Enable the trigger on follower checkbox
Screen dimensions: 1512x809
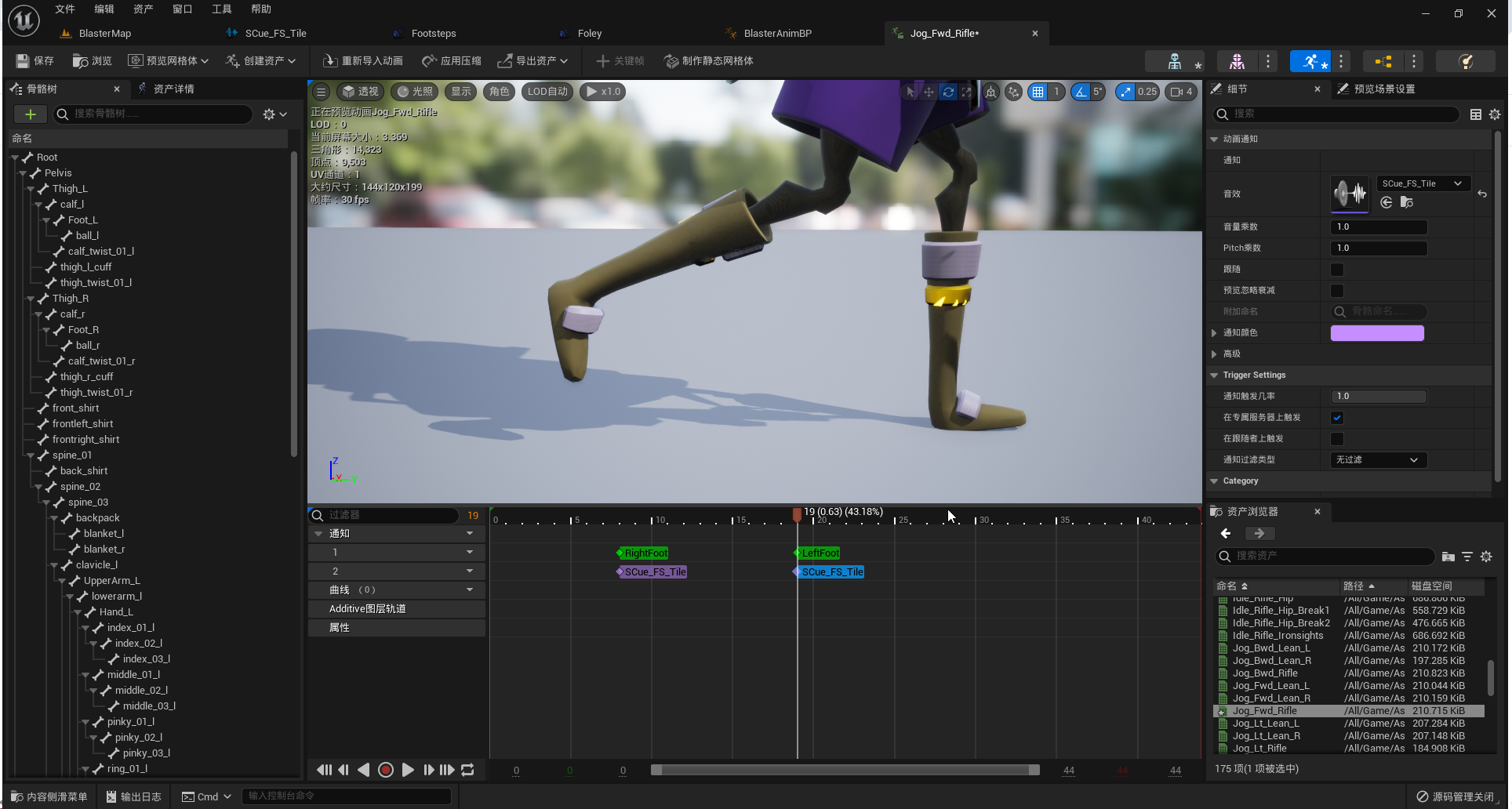click(1337, 439)
